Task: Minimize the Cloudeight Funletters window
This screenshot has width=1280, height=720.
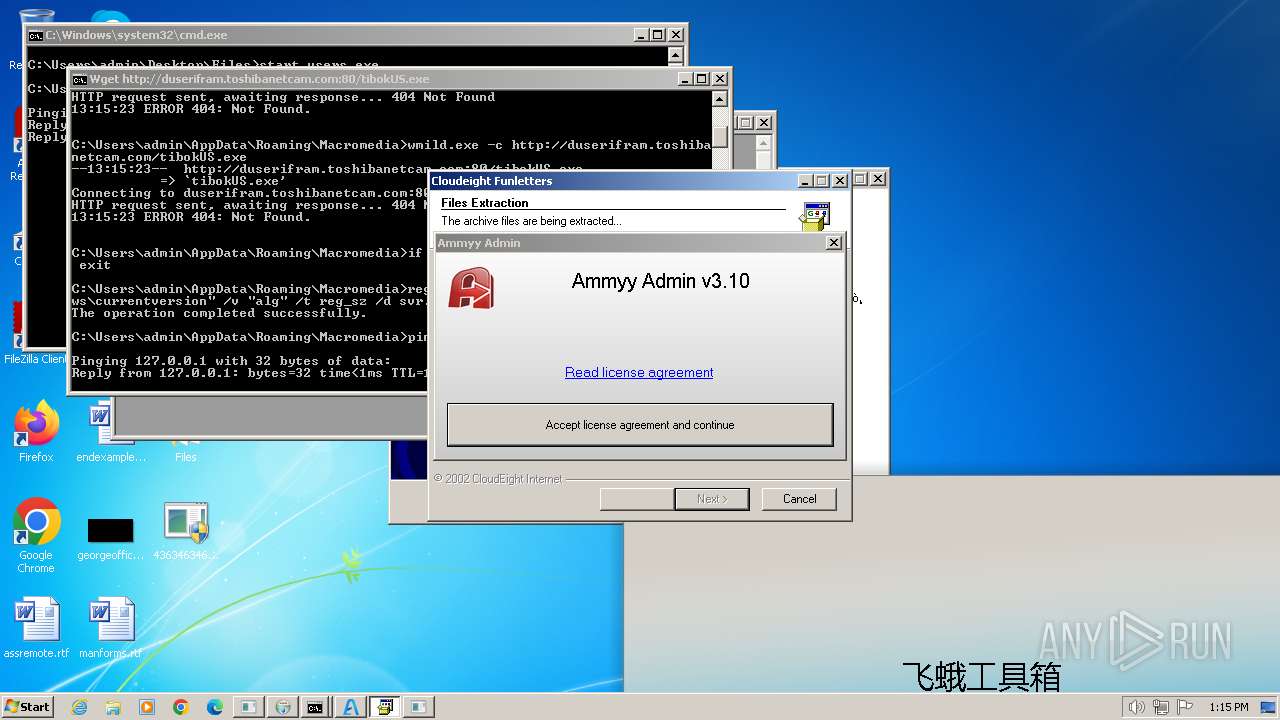Action: 805,181
